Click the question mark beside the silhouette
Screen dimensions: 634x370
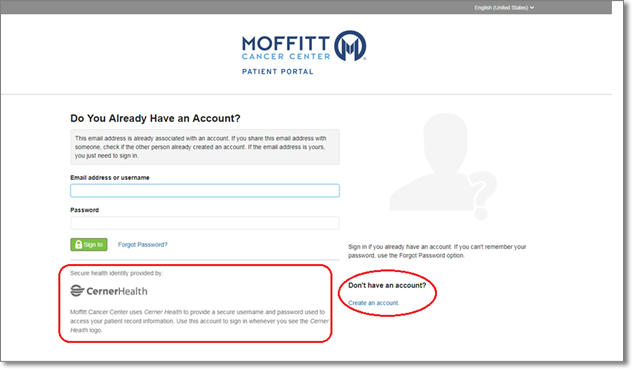481,195
